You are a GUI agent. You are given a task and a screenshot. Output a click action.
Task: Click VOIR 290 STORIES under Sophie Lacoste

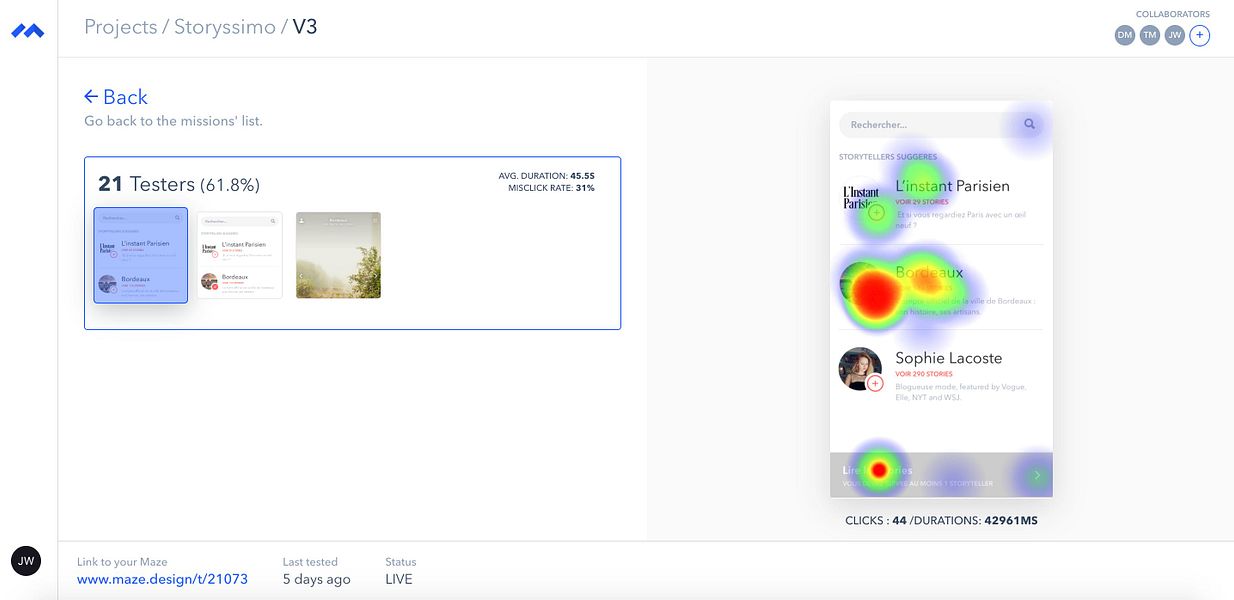924,374
